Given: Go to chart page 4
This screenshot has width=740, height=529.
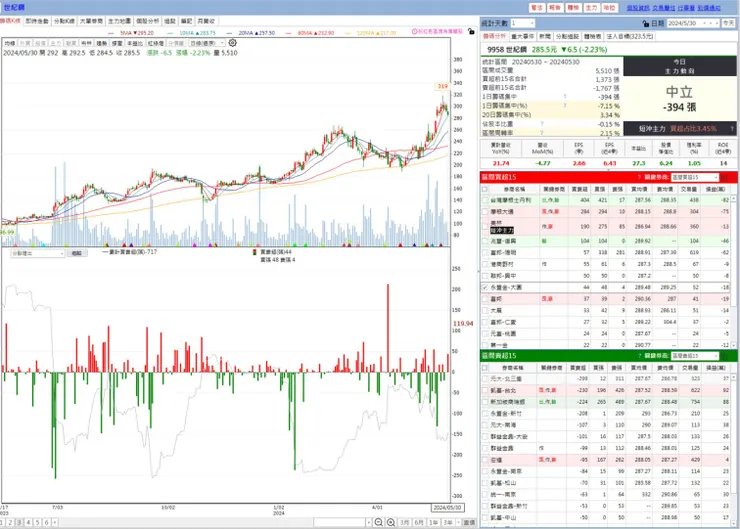Looking at the screenshot, I should (x=28, y=522).
